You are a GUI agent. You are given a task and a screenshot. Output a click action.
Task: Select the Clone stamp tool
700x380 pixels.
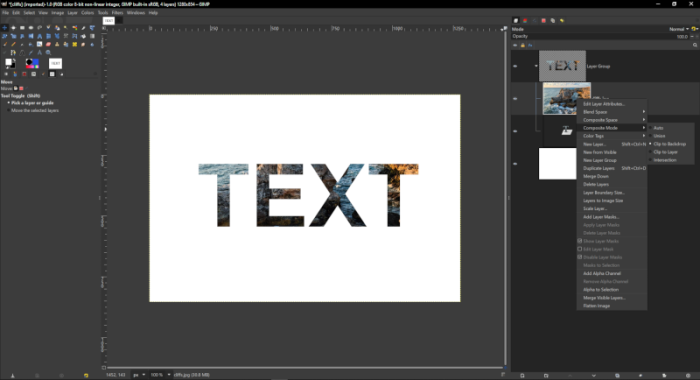click(57, 44)
